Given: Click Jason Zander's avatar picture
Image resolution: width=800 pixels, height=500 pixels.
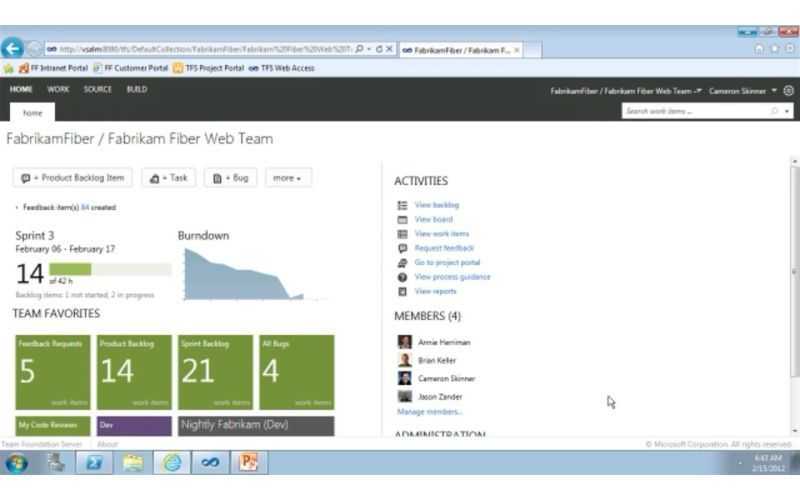Looking at the screenshot, I should tap(405, 396).
